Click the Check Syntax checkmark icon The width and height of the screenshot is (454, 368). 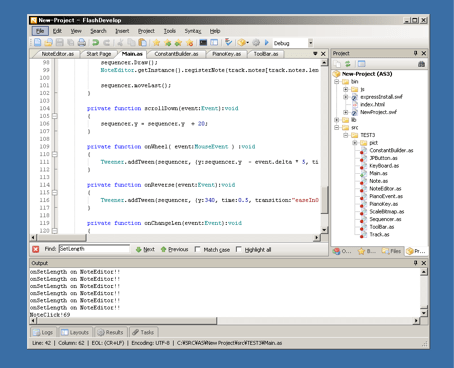point(228,42)
